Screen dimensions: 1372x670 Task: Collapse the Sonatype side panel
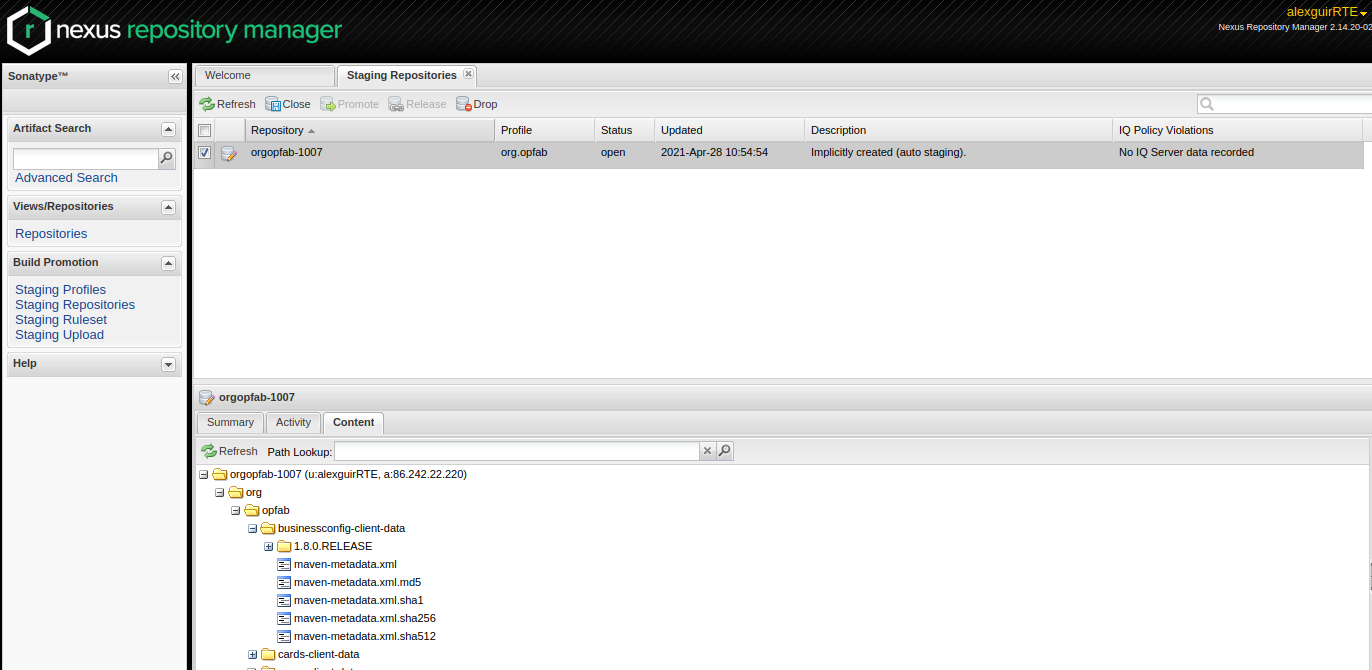coord(175,76)
